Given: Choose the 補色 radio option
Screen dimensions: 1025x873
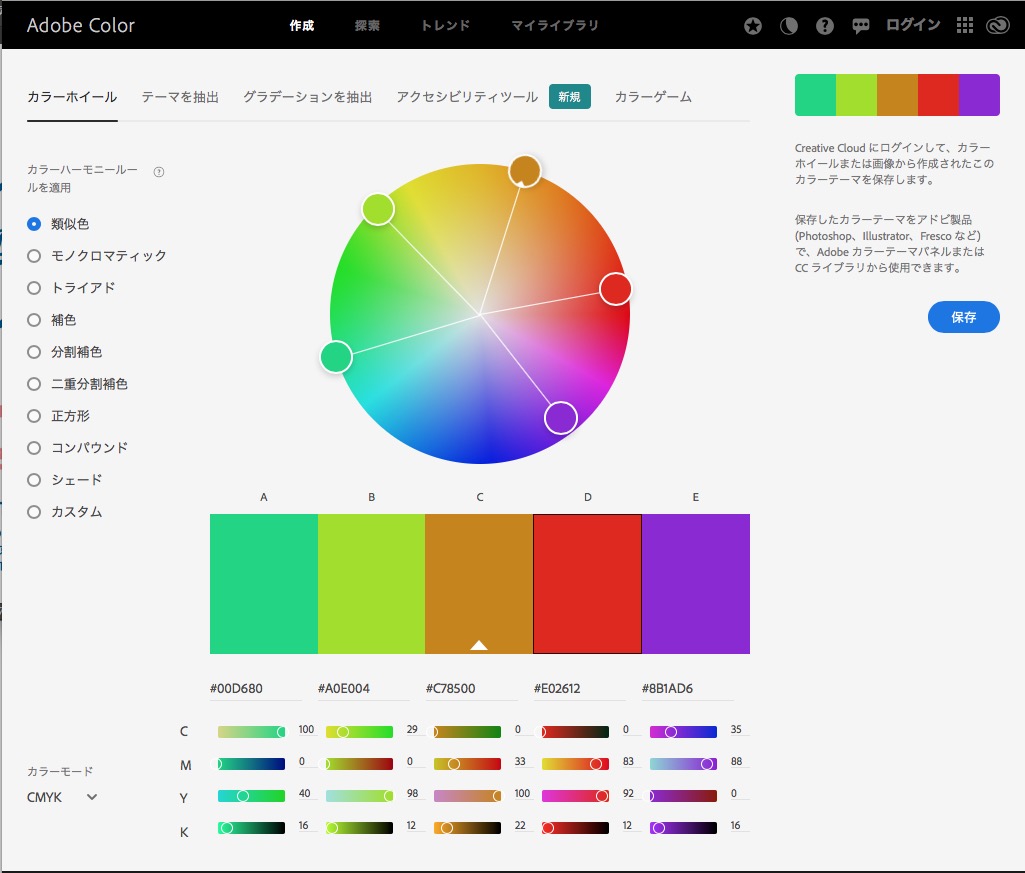Looking at the screenshot, I should point(34,320).
